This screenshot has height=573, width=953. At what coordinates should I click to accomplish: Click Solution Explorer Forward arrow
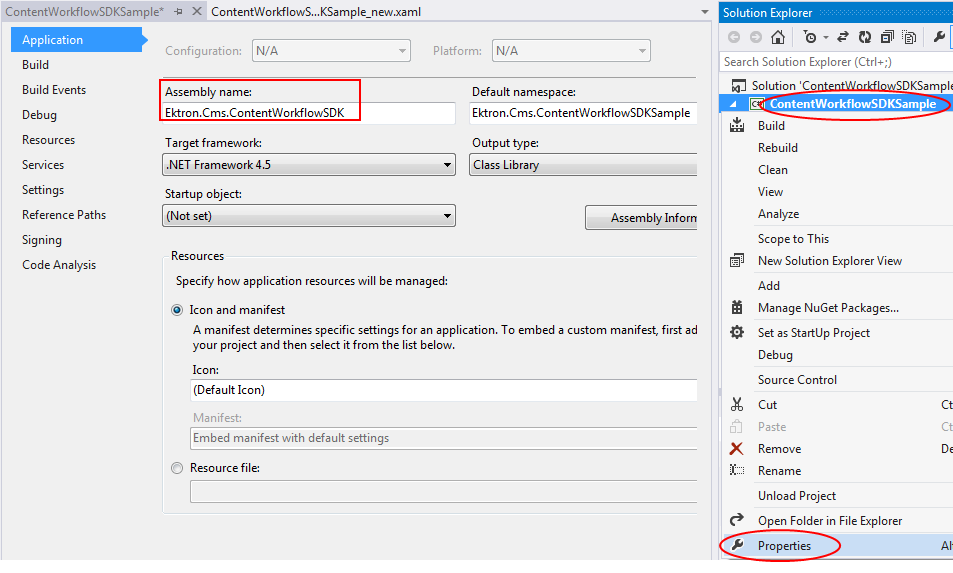(755, 38)
